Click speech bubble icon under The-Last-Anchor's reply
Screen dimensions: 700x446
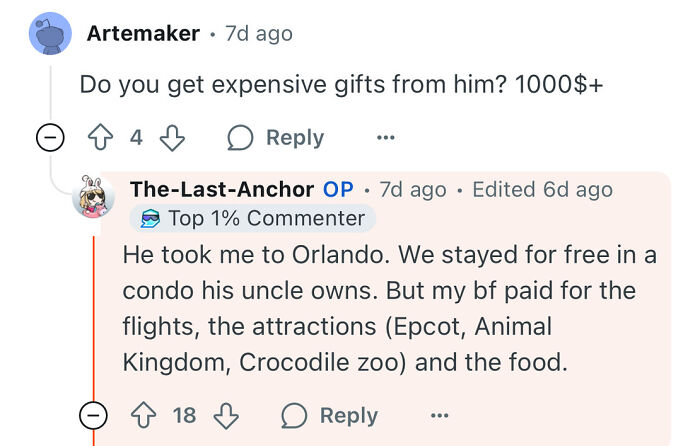[294, 415]
